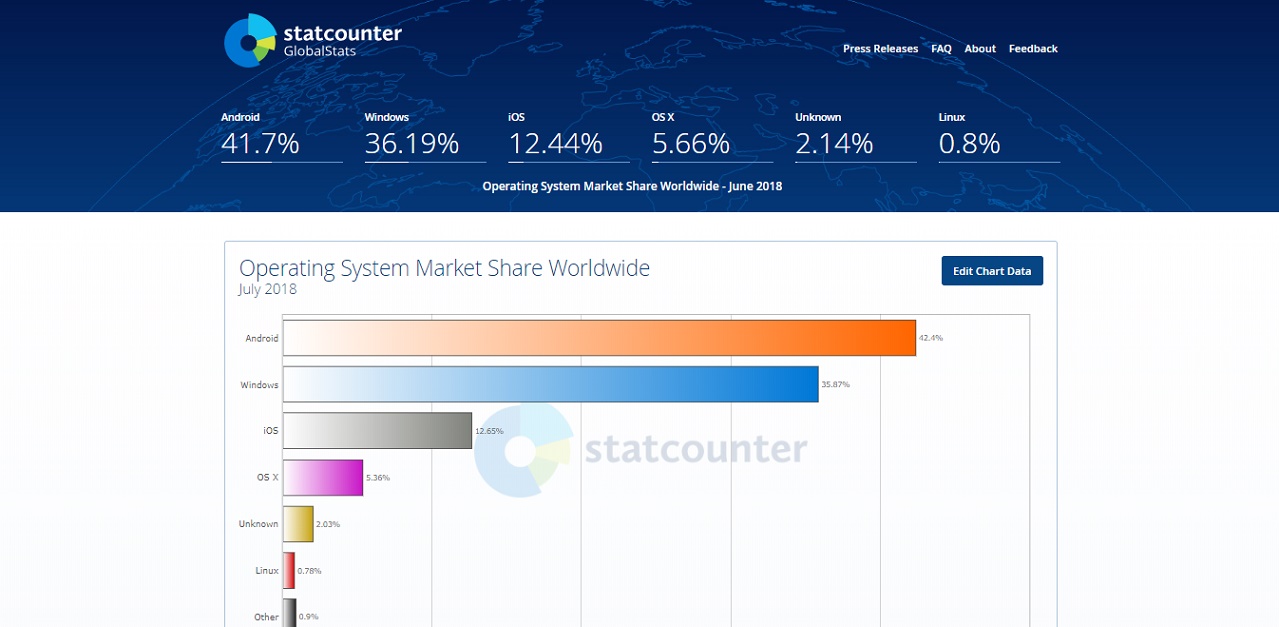Click the gray iOS bar in chart
Image resolution: width=1279 pixels, height=627 pixels.
377,430
